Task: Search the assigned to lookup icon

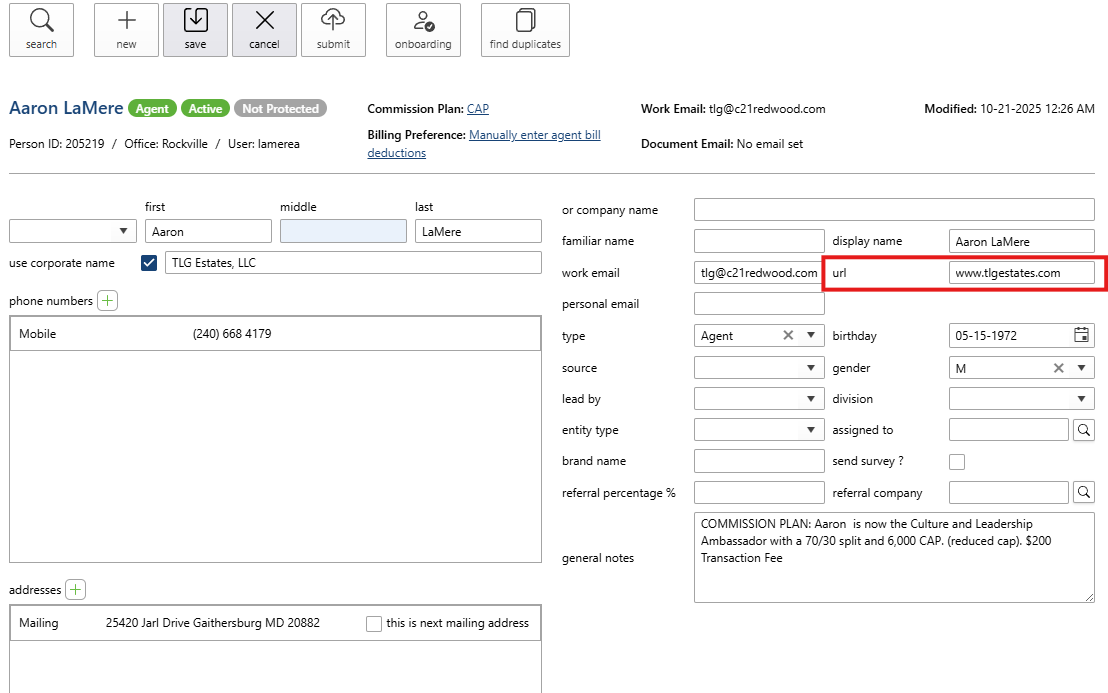Action: [x=1083, y=430]
